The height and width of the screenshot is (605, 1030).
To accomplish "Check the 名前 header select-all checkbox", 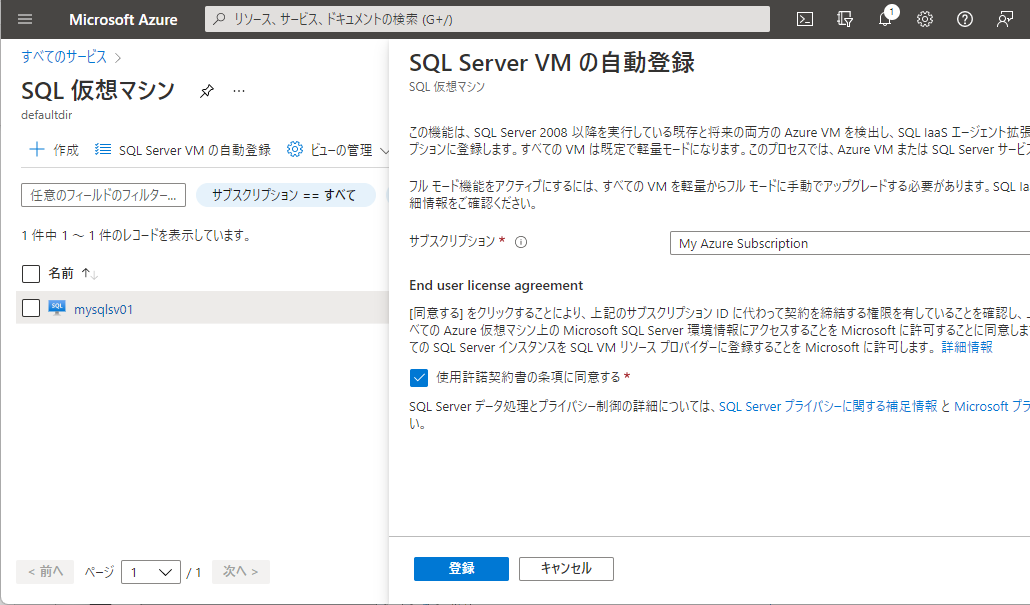I will point(29,273).
